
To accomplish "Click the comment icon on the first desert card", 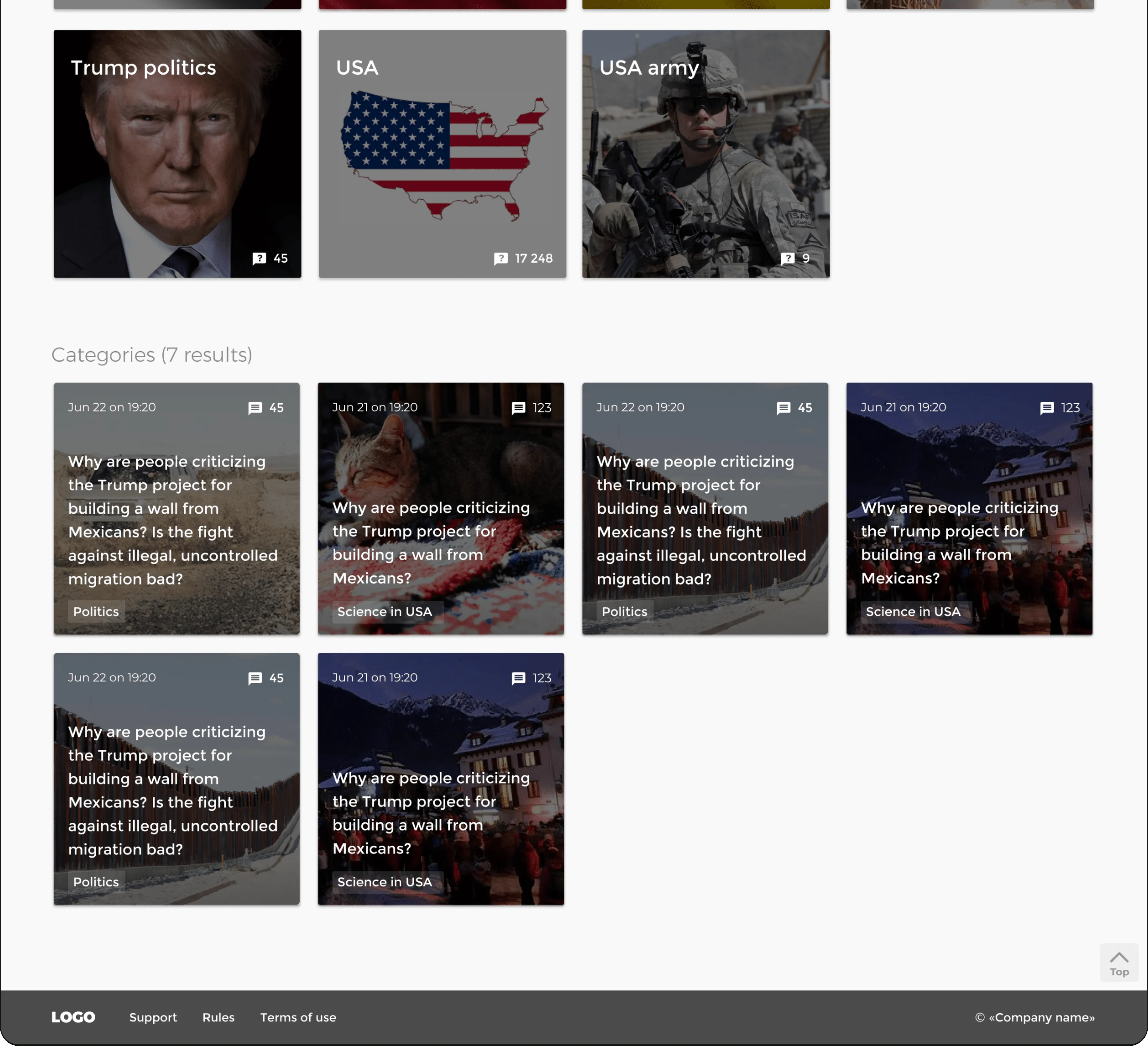I will (x=255, y=408).
